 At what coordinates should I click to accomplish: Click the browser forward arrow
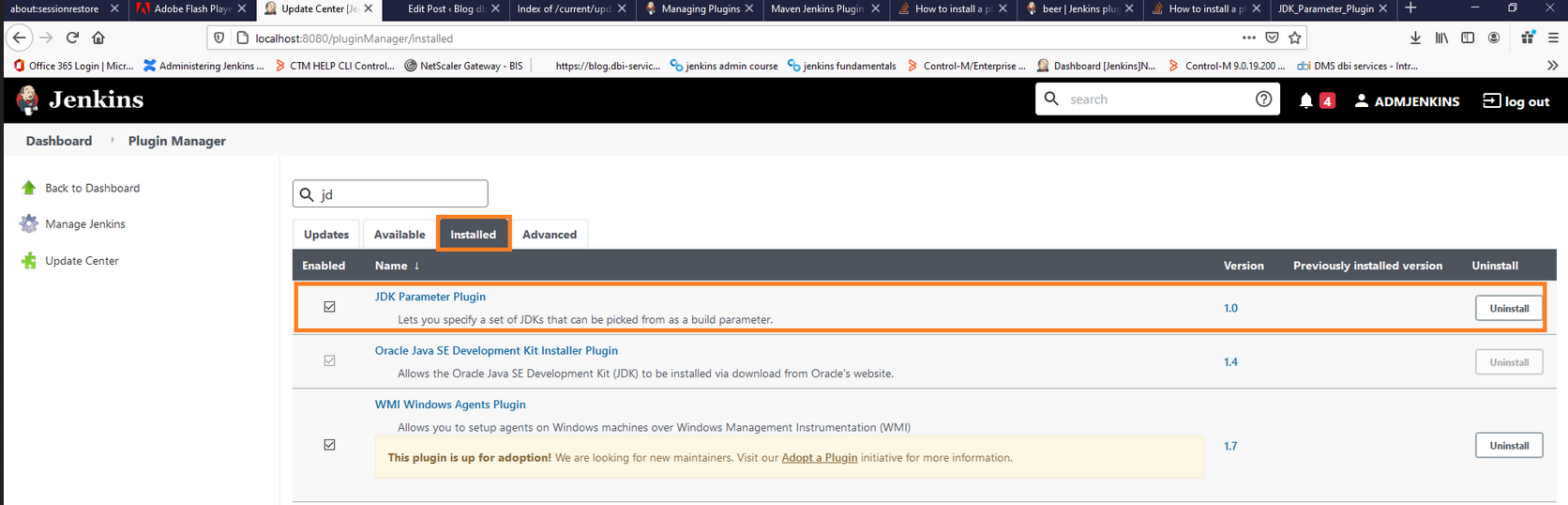[46, 38]
